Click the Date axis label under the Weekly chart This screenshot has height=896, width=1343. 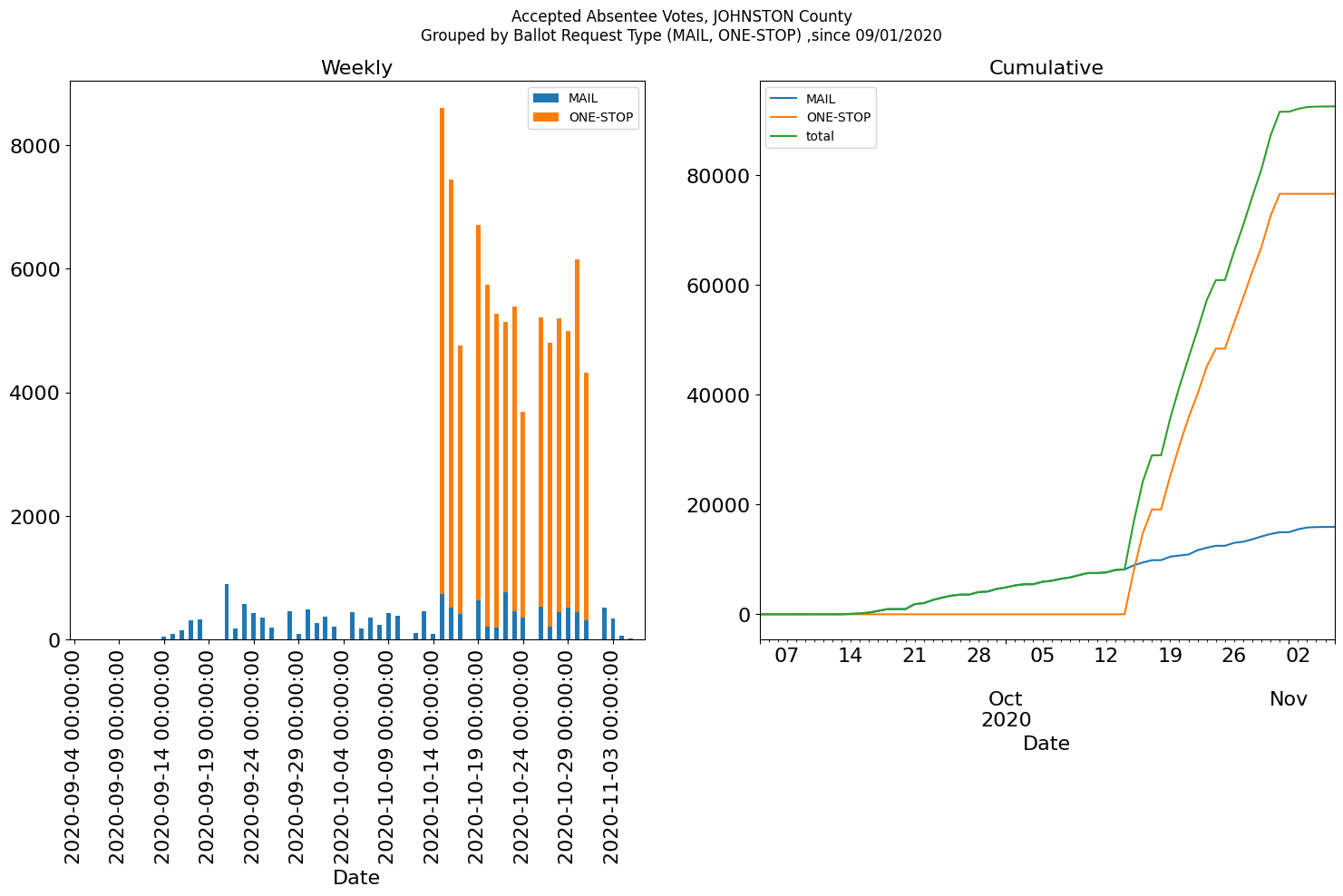pos(356,878)
